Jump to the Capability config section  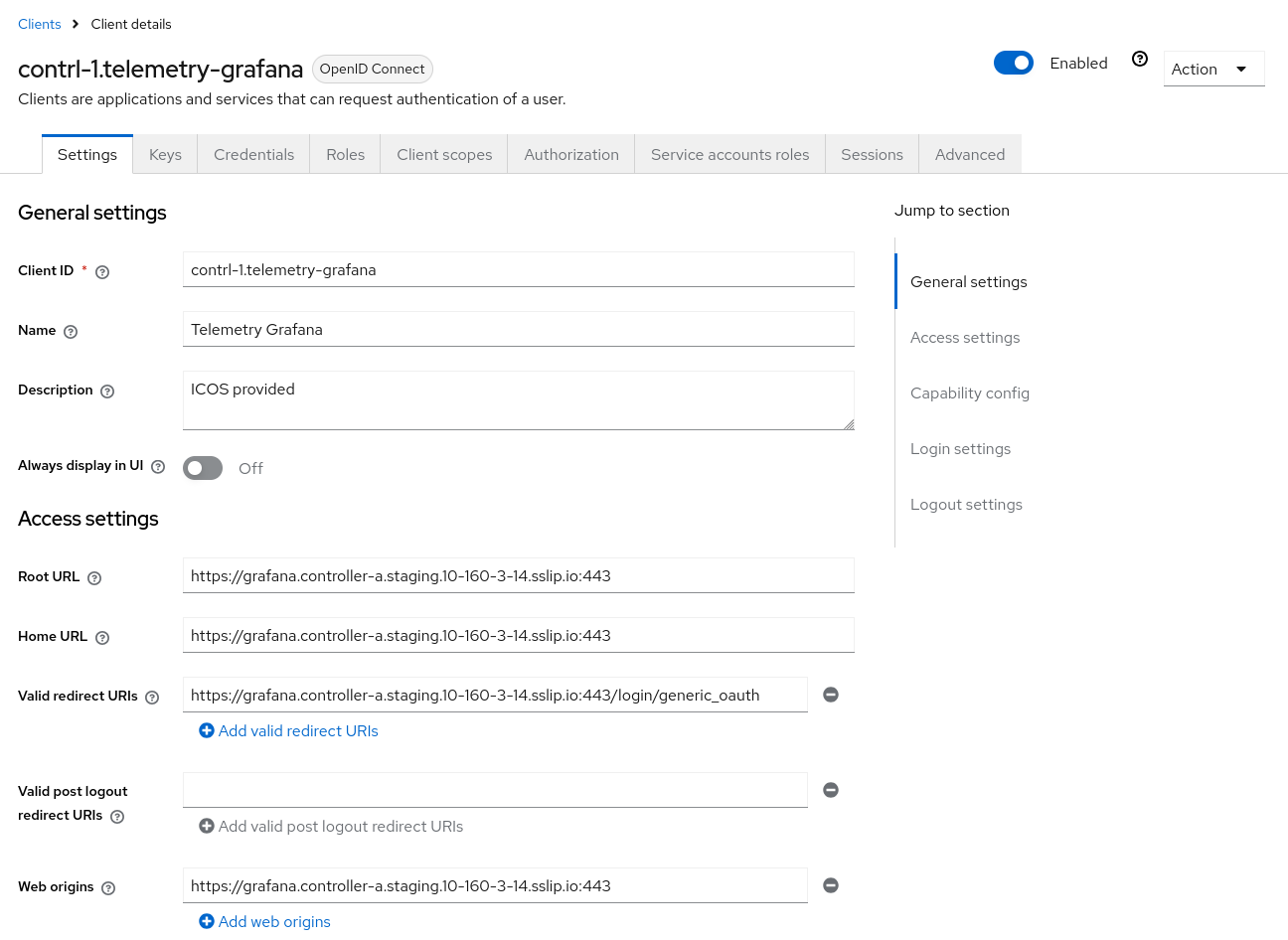970,392
